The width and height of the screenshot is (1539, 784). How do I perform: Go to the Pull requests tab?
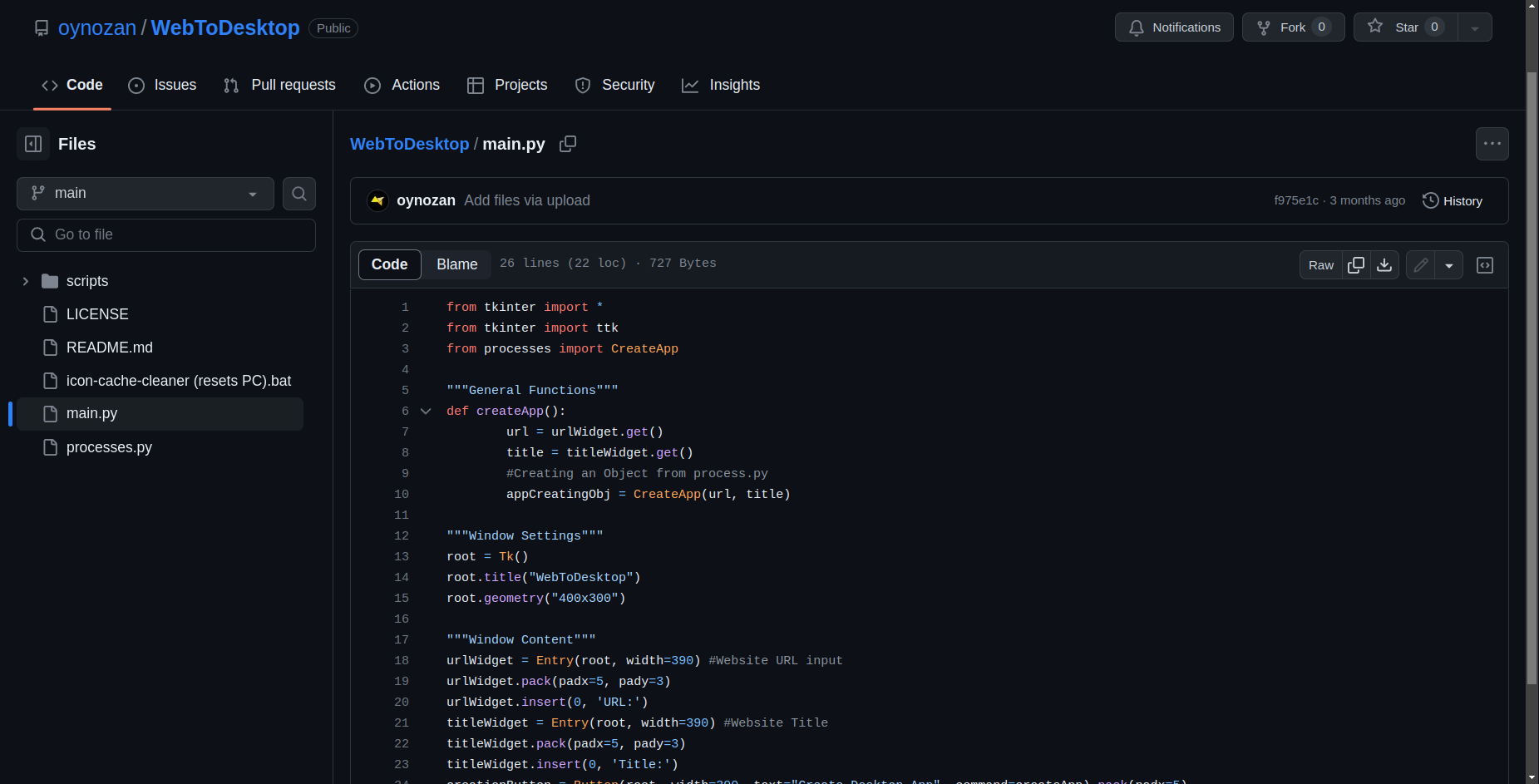[x=280, y=85]
